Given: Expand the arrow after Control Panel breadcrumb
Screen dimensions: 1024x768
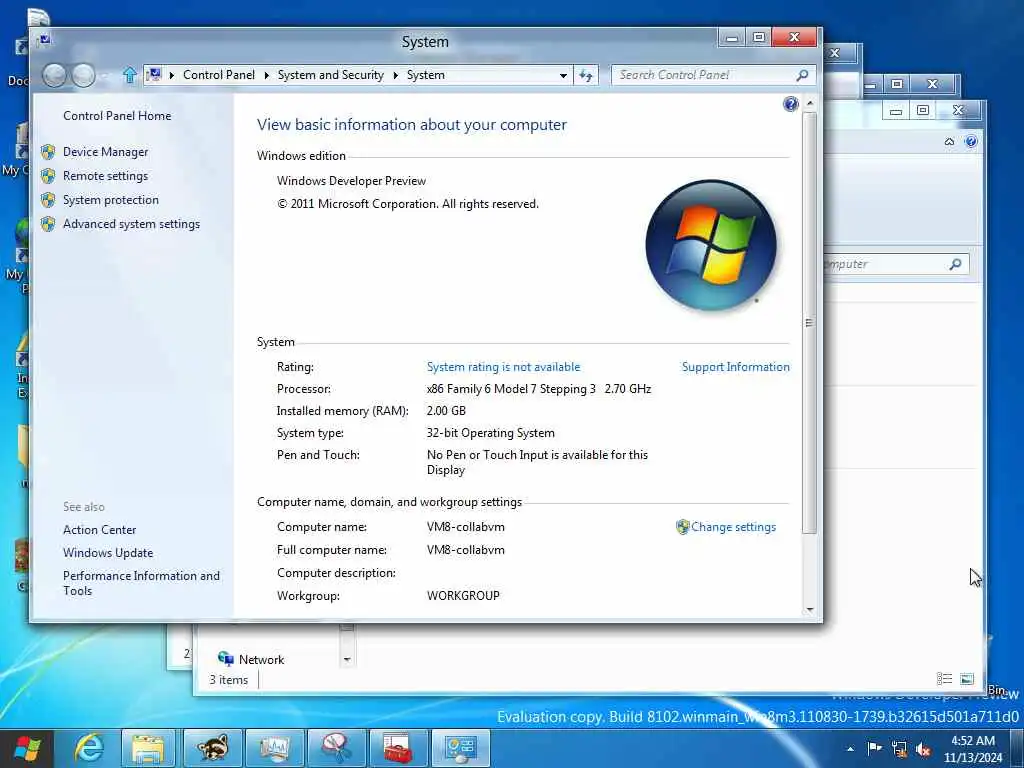Looking at the screenshot, I should (x=266, y=75).
